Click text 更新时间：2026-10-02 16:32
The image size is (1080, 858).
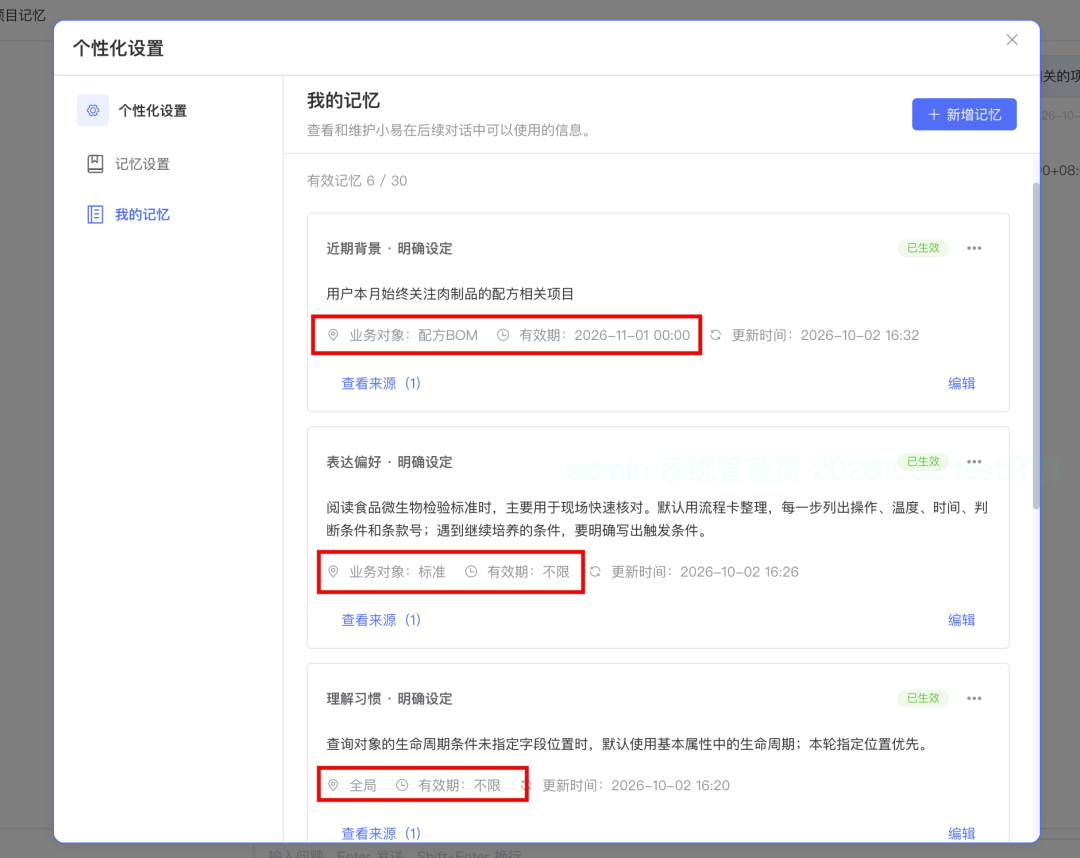825,335
